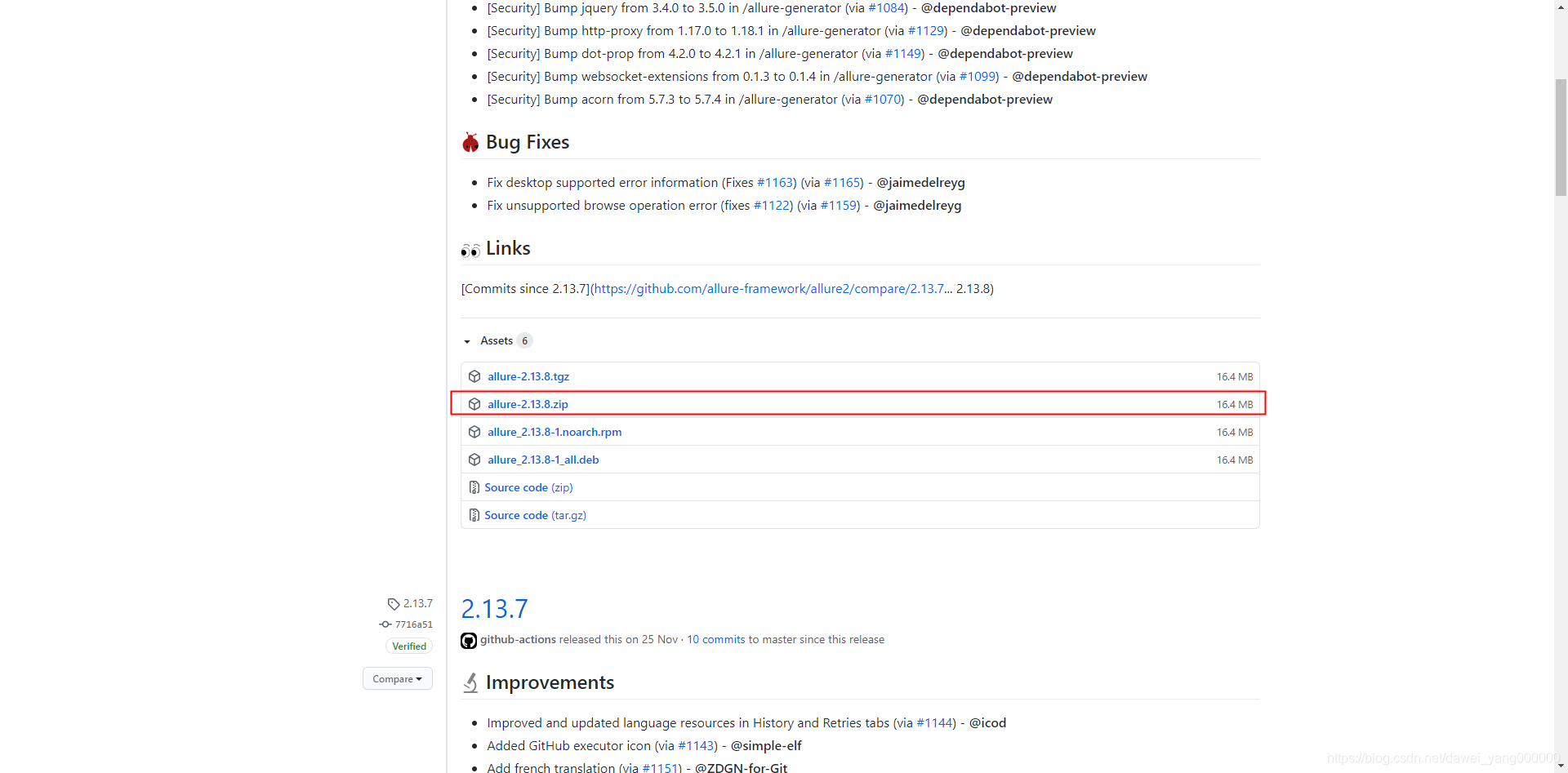Open the Compare dropdown for 2.13.7
1568x773 pixels.
[x=398, y=678]
